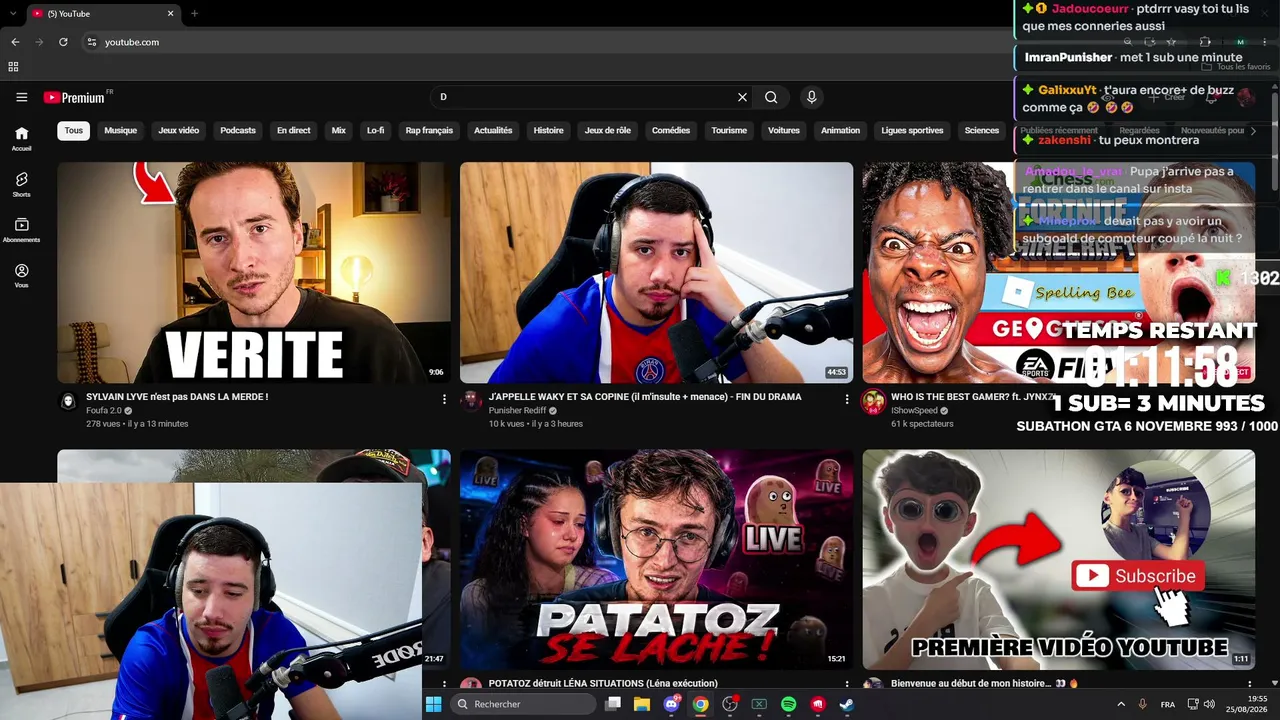Open Foufa 2.0 channel avatar

68,401
